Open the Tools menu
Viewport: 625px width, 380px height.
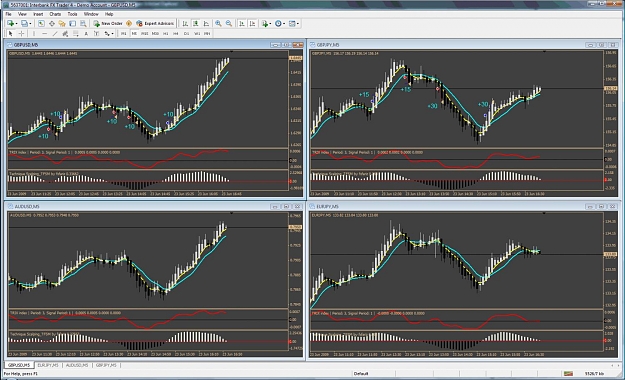tap(73, 14)
